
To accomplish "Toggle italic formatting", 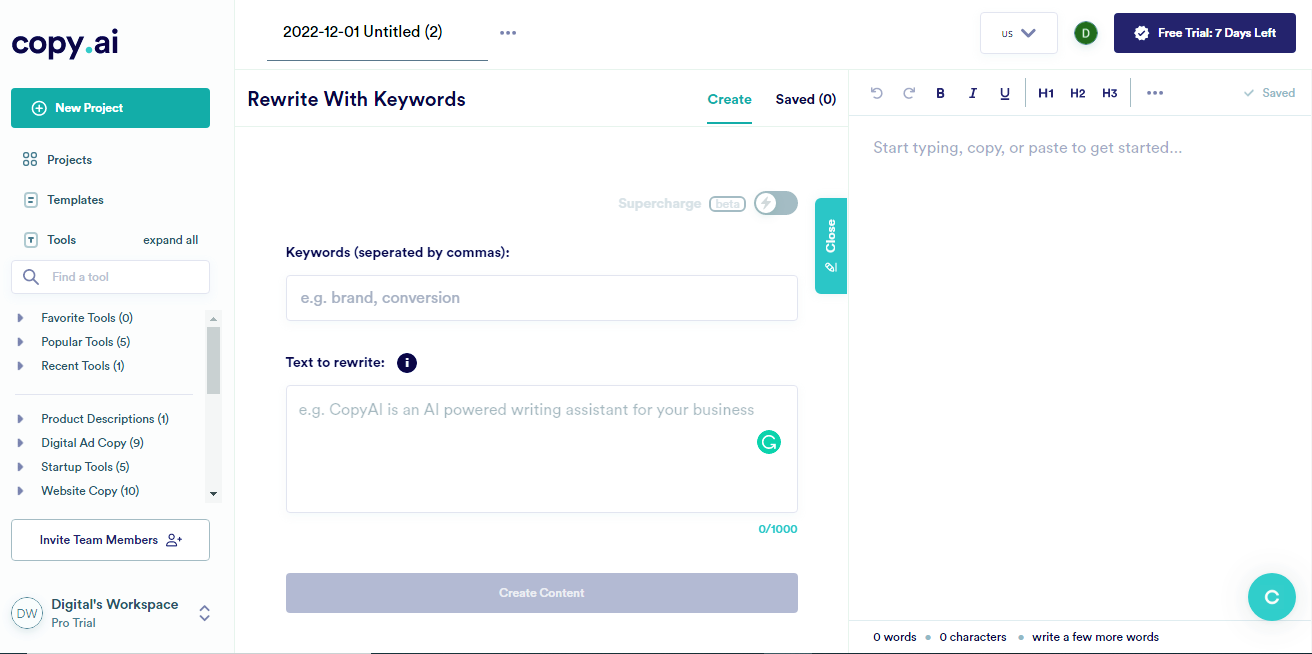I will coord(972,93).
